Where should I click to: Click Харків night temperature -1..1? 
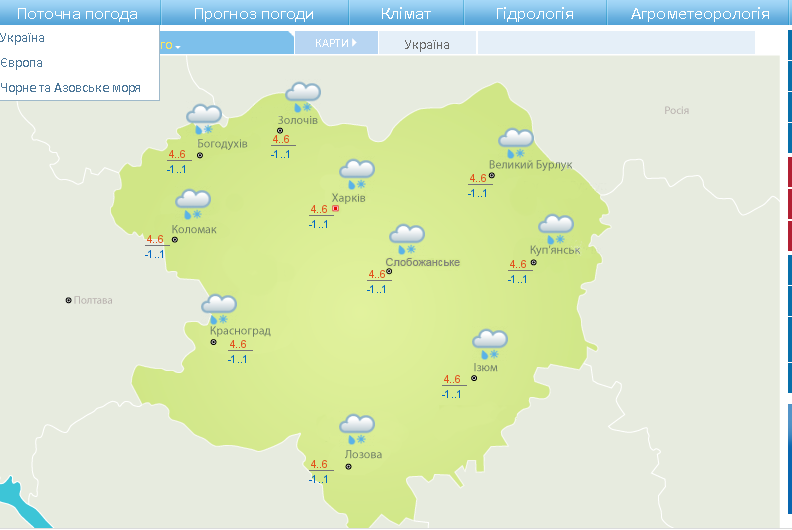(318, 224)
